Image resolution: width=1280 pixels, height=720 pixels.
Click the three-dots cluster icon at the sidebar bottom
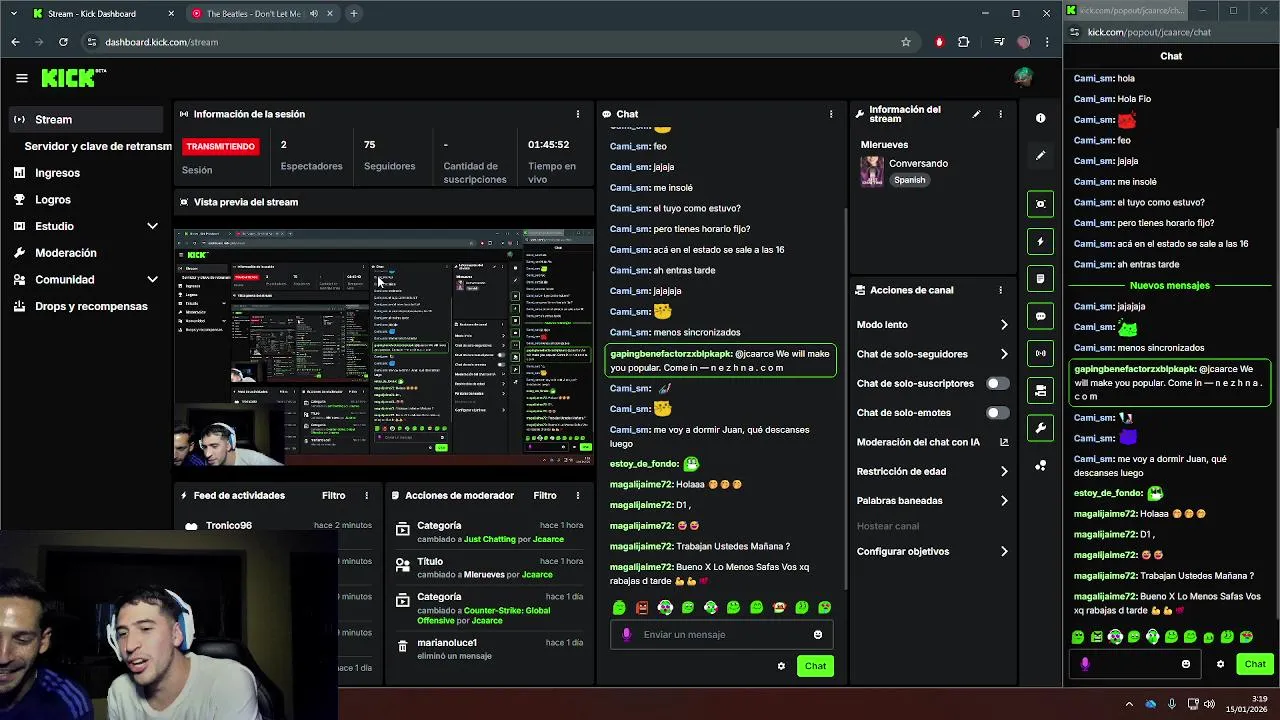(1040, 465)
